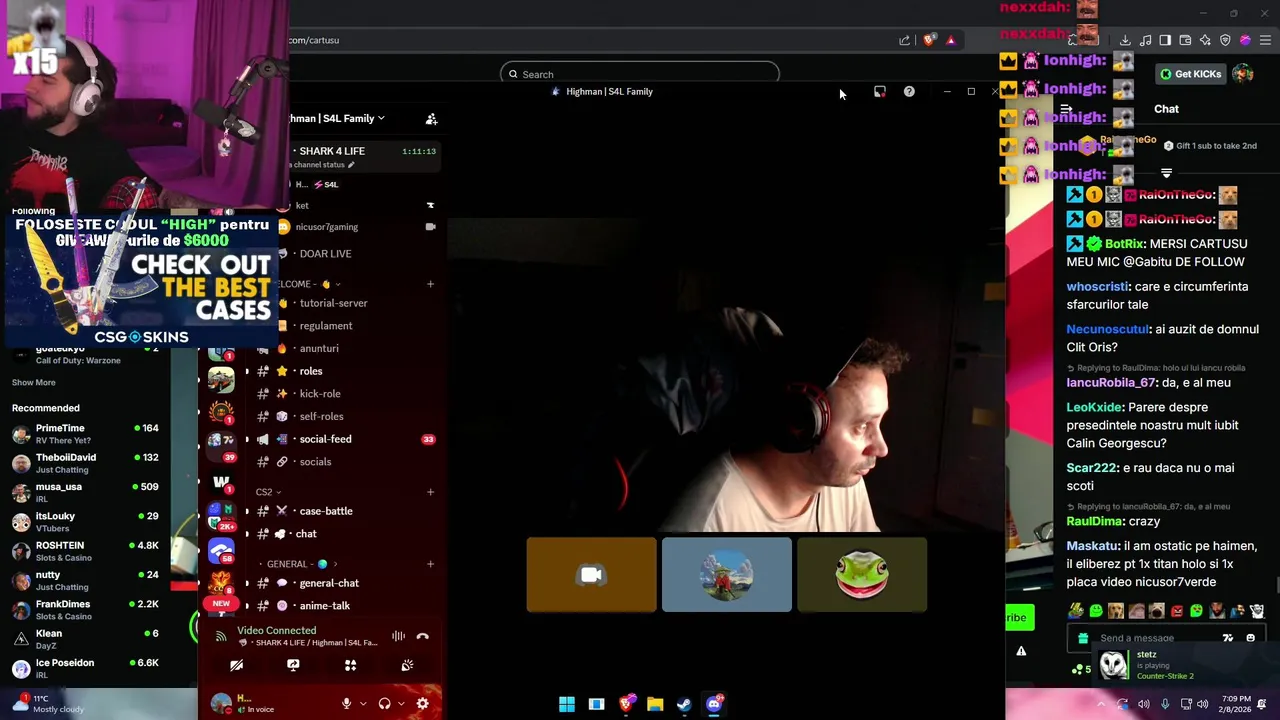Click the Discord search box
The image size is (1280, 720).
[640, 74]
